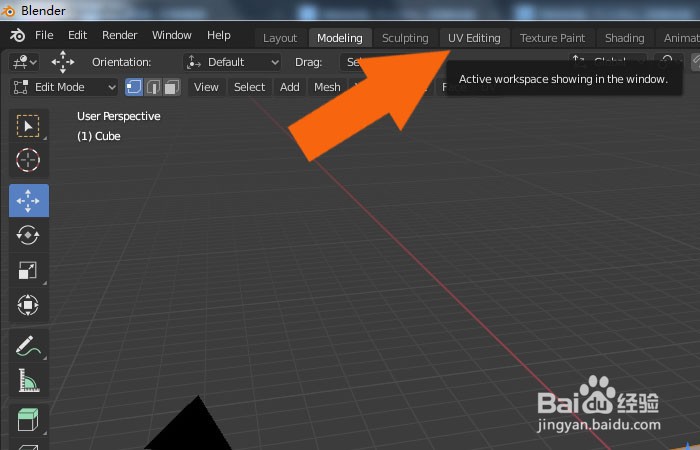Open the Mesh menu in the viewport header
This screenshot has width=700, height=450.
click(x=327, y=87)
